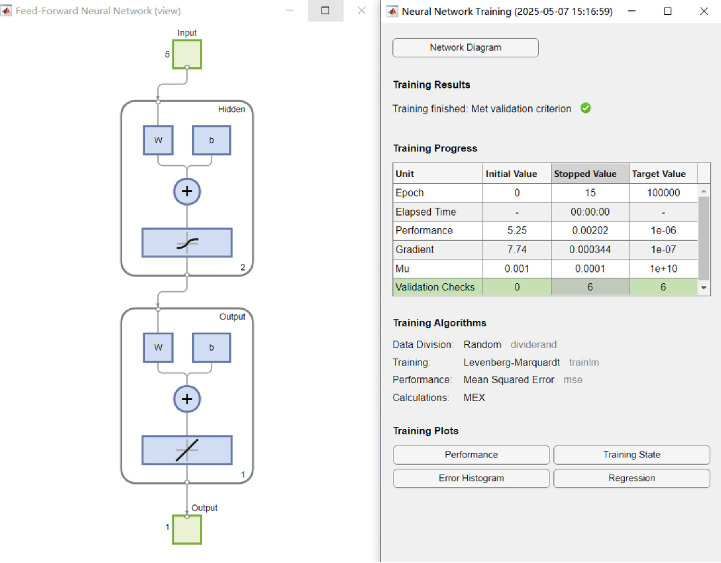Select the Hidden layer bias b block

(x=212, y=140)
